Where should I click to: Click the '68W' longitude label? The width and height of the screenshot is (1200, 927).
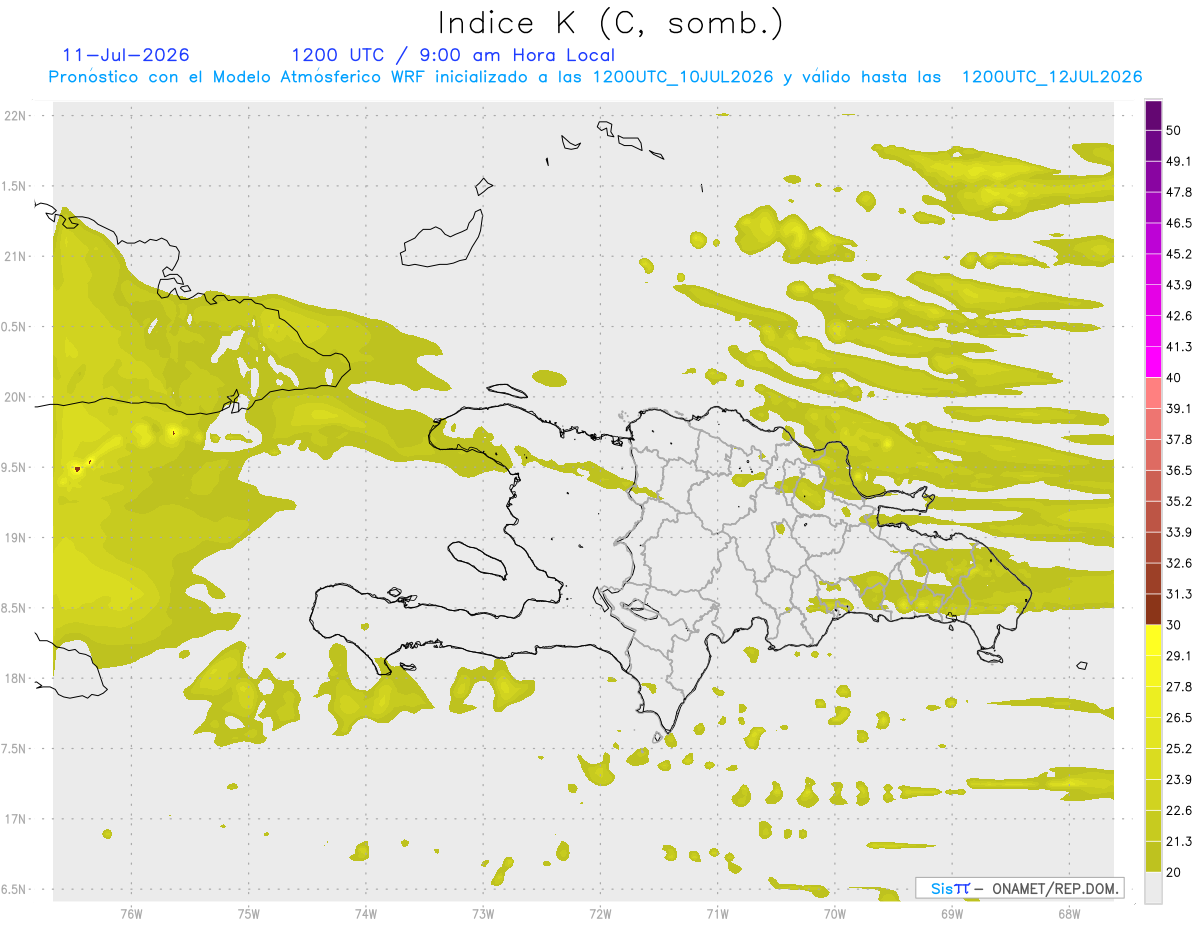1068,914
